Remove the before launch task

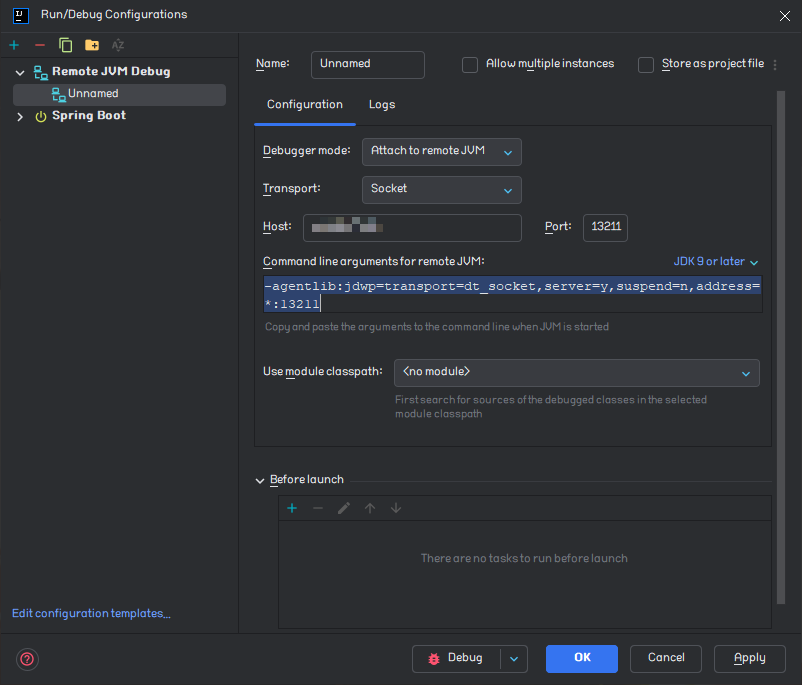tap(318, 508)
